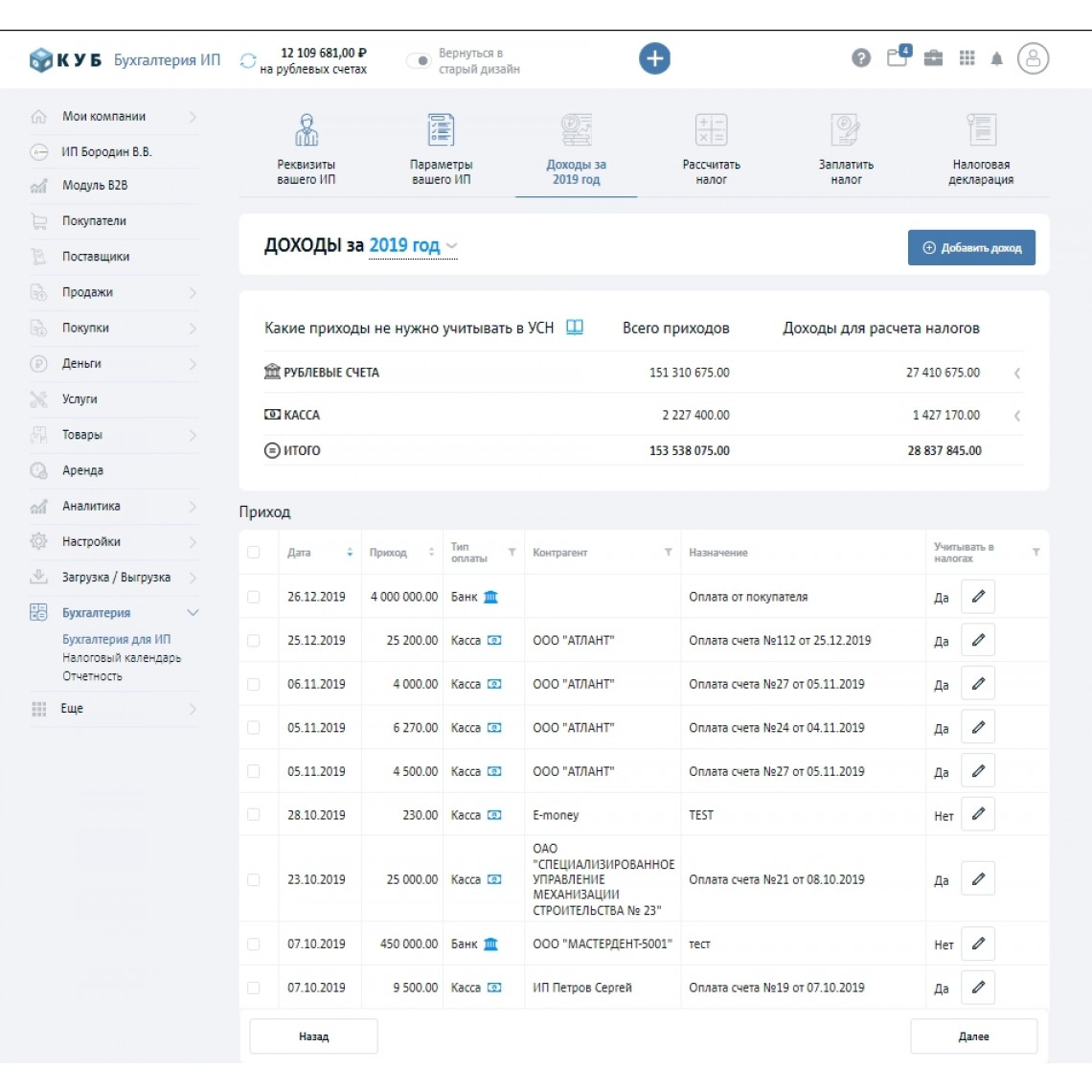Edit the 23.10.2019 income row
The image size is (1092, 1092).
click(x=978, y=879)
